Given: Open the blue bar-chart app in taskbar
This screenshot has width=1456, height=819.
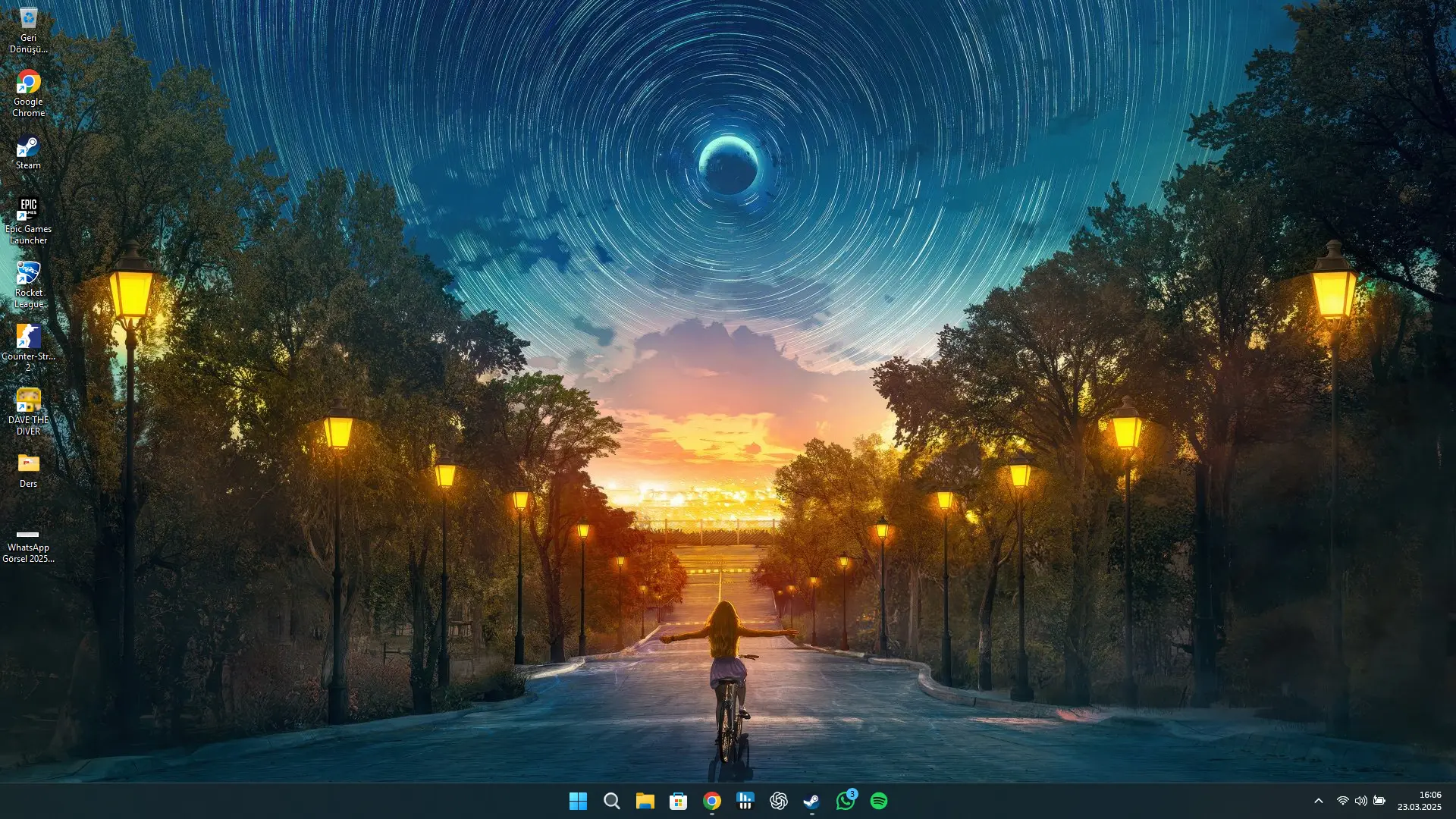Looking at the screenshot, I should (x=745, y=801).
